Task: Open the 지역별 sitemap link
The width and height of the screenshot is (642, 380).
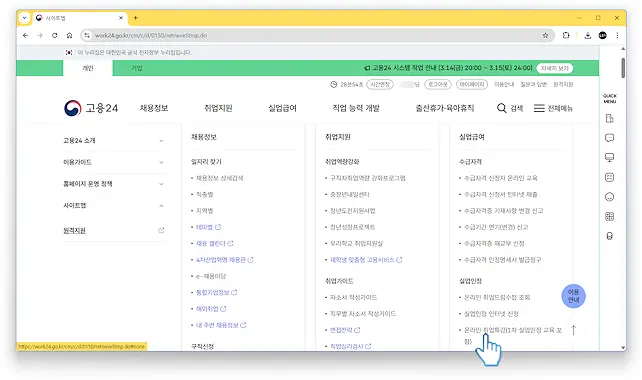Action: [x=204, y=211]
